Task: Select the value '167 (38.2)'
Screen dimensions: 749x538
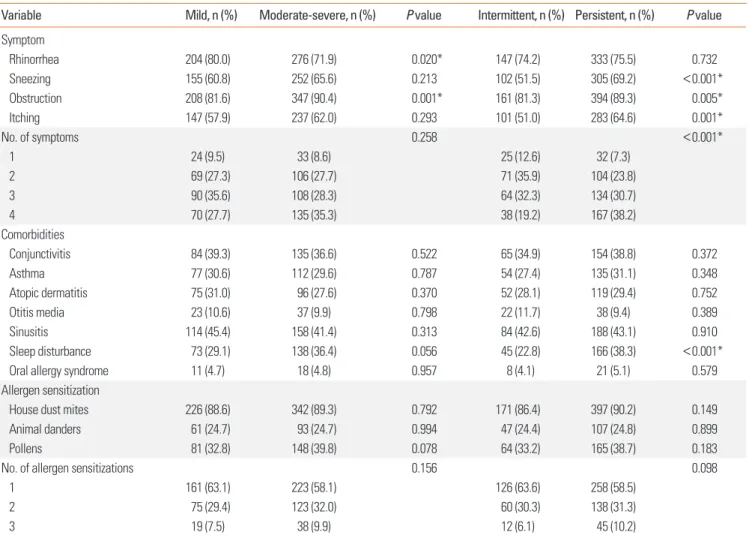Action: (x=613, y=215)
